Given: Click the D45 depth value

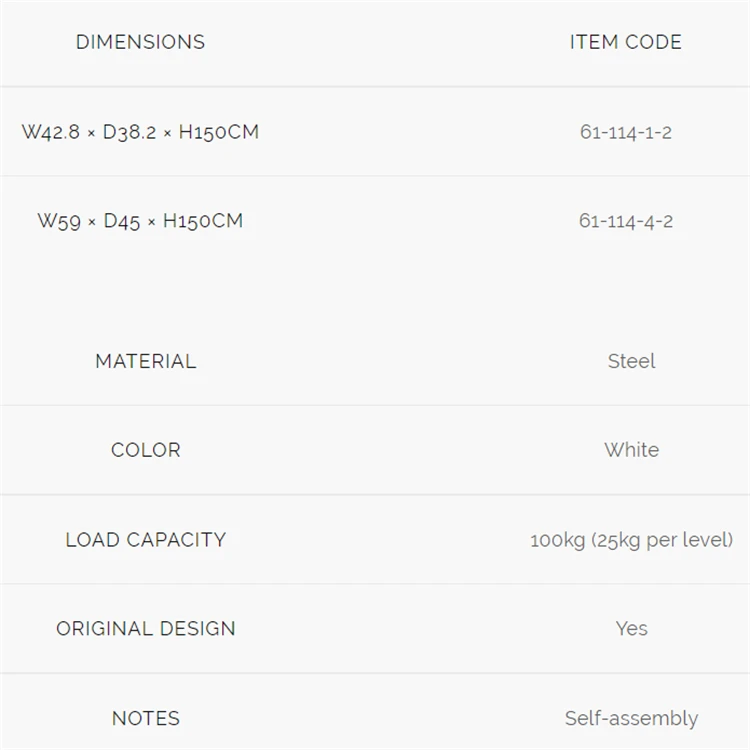Looking at the screenshot, I should coord(121,221).
